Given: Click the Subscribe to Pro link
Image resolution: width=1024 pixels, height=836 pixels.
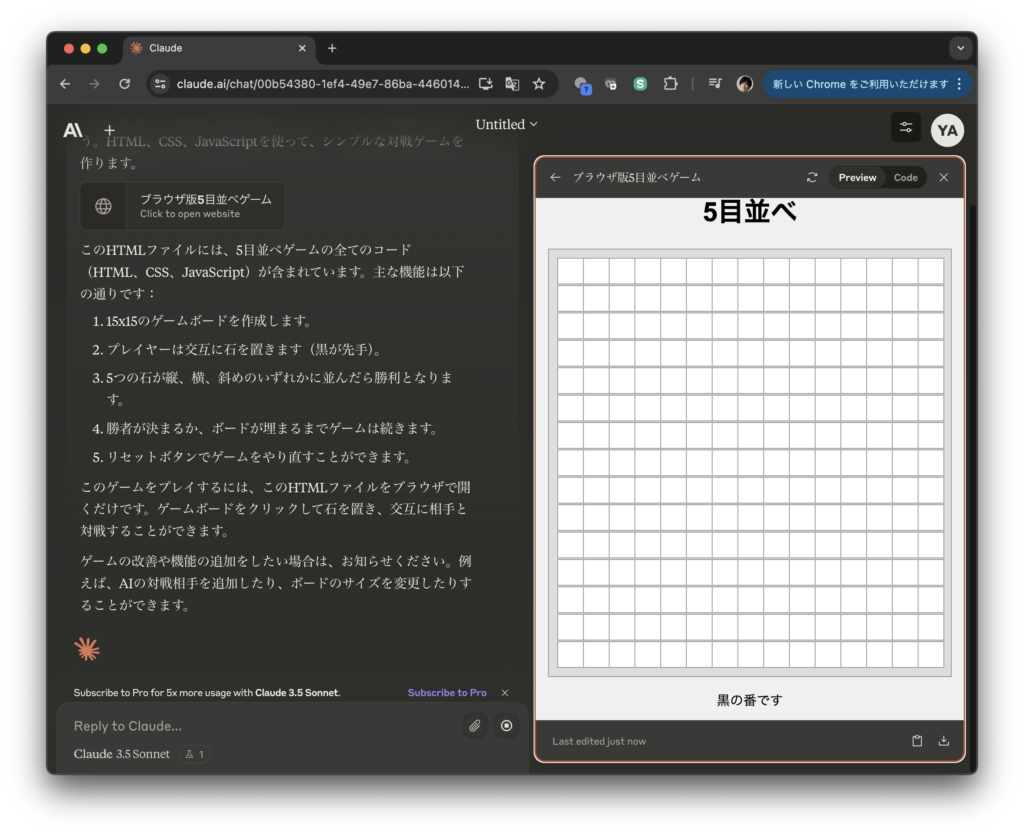Looking at the screenshot, I should coord(447,692).
